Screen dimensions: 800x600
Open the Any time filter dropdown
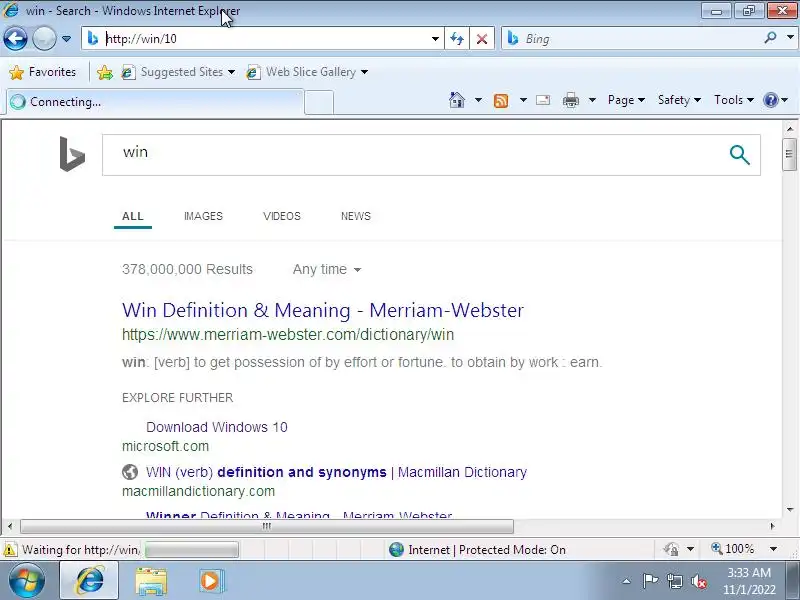pos(327,269)
